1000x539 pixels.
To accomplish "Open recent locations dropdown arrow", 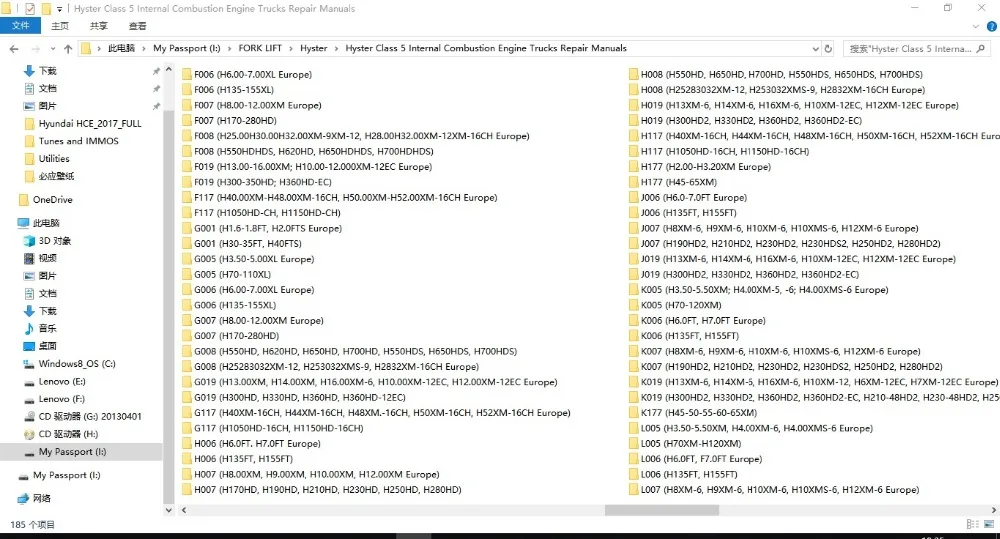I will tap(52, 48).
